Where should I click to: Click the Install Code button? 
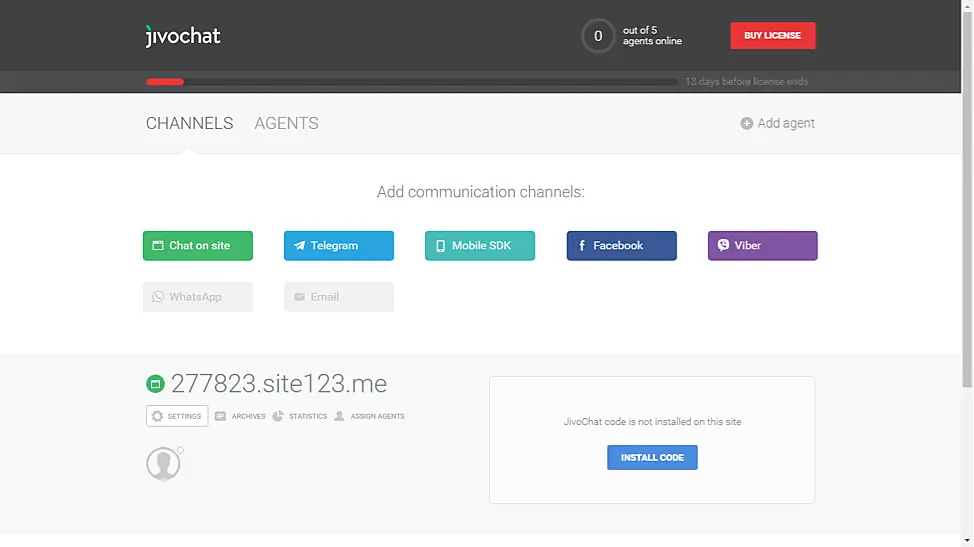[x=652, y=458]
